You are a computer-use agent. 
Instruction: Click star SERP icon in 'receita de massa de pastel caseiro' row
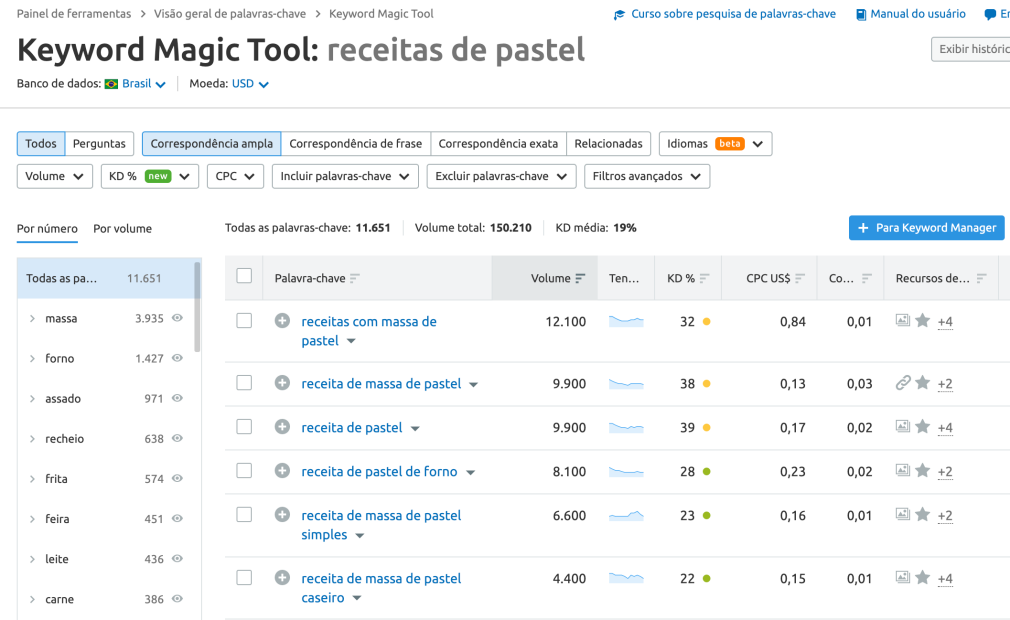tap(922, 577)
